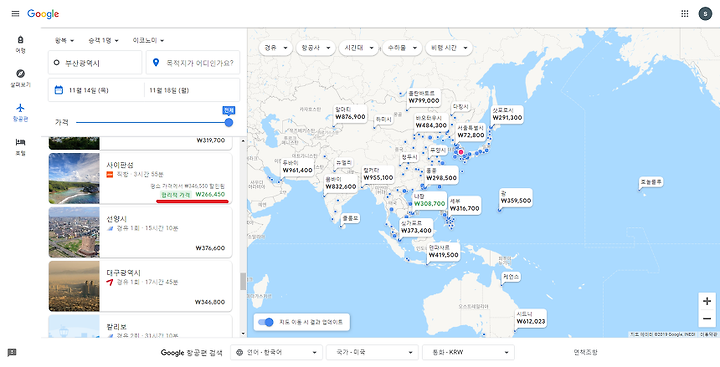Open the 국가 country dropdown

coord(372,352)
